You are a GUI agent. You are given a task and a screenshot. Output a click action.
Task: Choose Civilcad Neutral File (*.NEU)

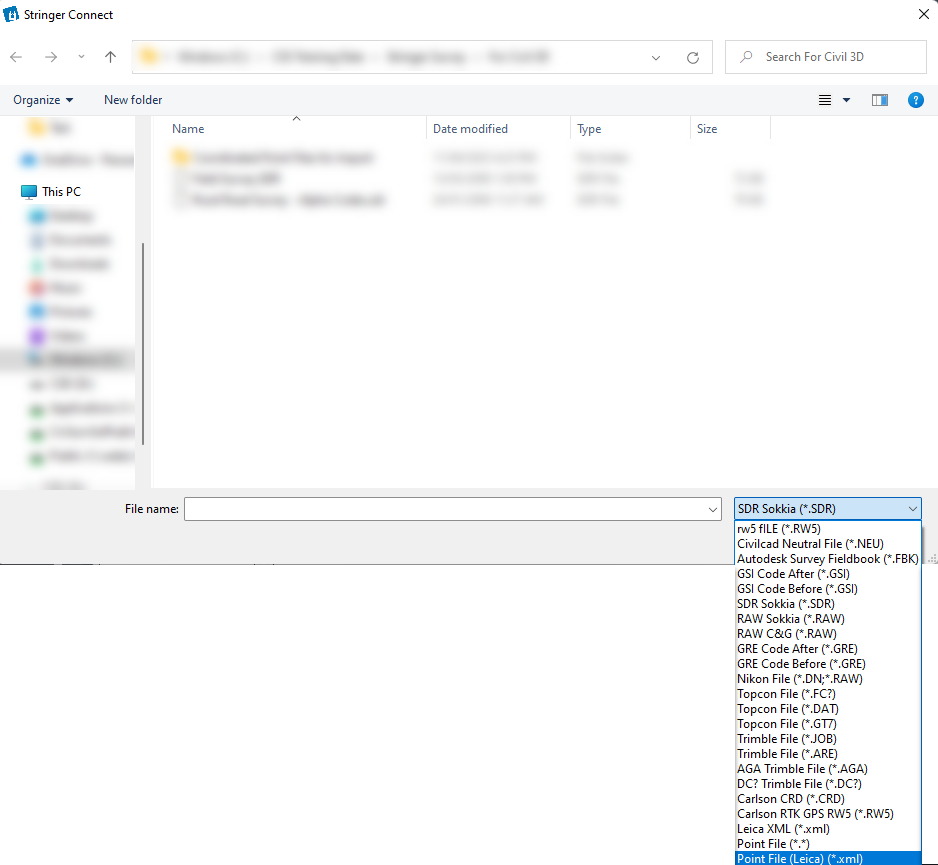pos(828,544)
